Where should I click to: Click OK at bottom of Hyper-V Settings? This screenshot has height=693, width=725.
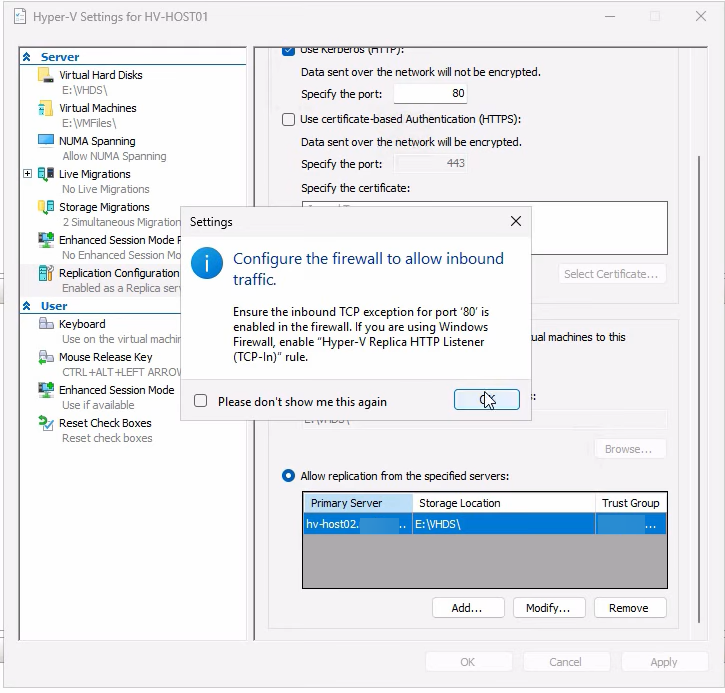pos(468,662)
